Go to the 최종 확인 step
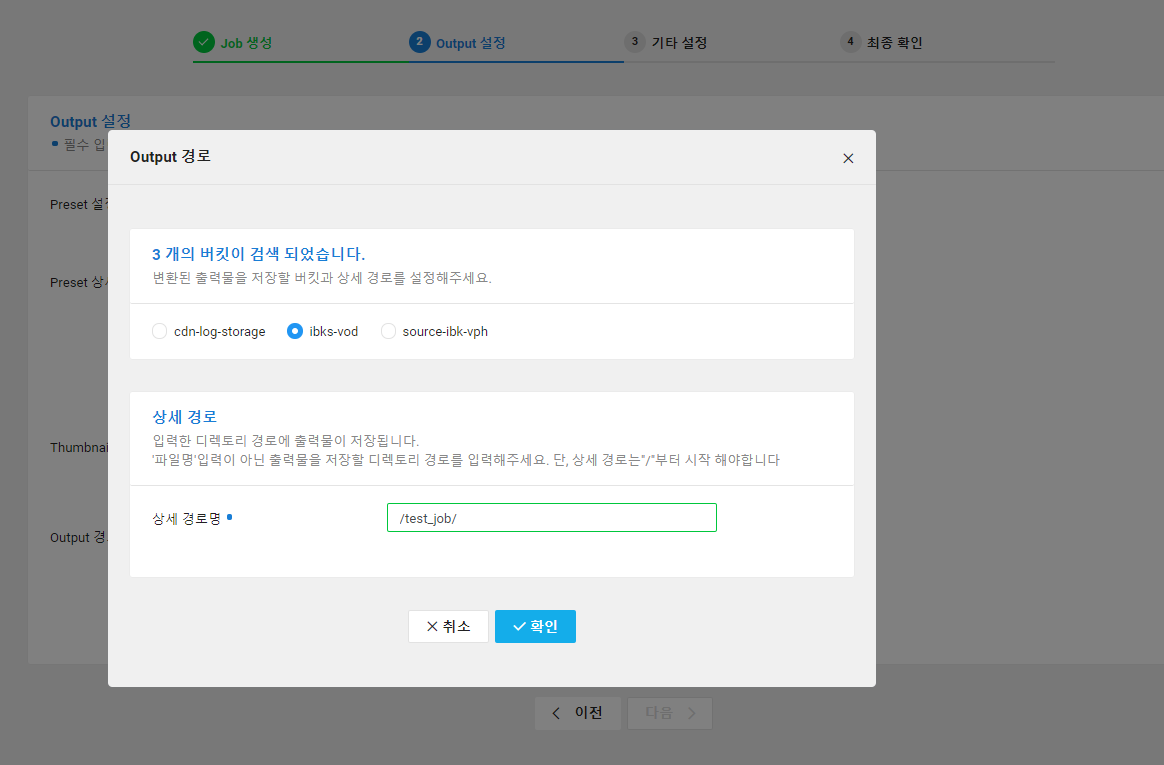 click(895, 43)
